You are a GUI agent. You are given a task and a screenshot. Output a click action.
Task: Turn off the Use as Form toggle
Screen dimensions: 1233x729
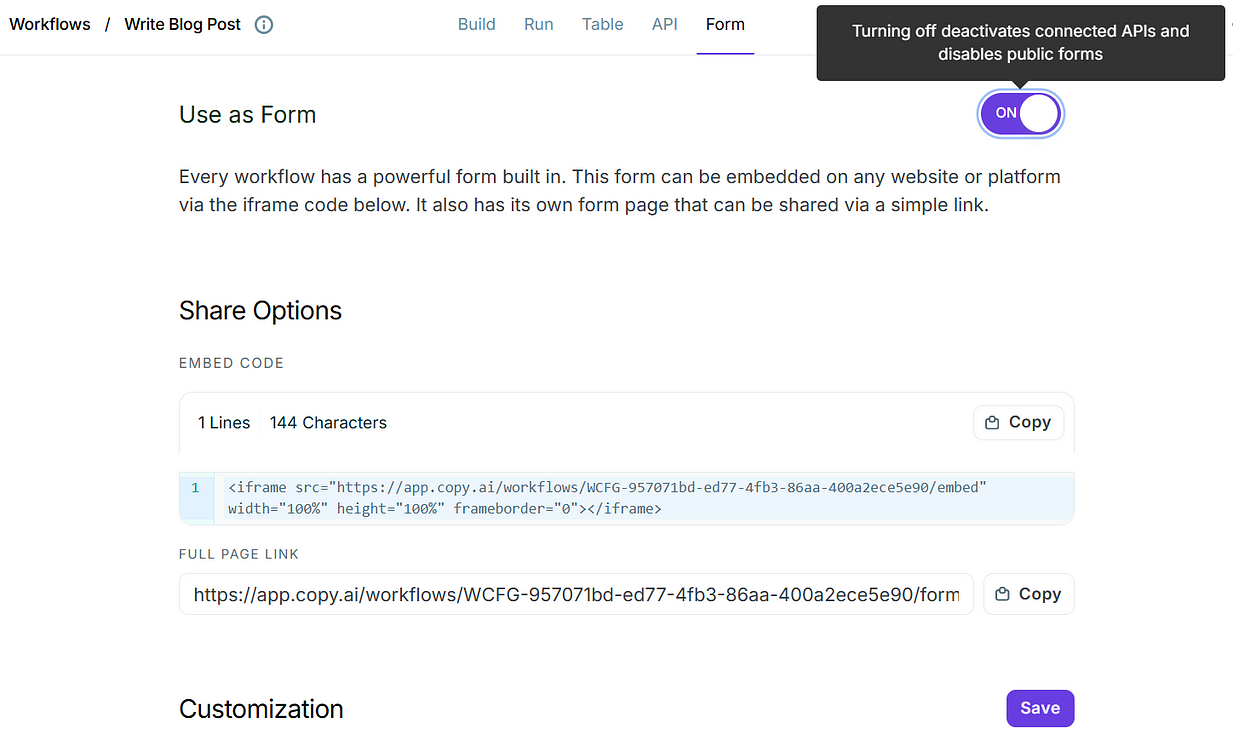[x=1020, y=114]
